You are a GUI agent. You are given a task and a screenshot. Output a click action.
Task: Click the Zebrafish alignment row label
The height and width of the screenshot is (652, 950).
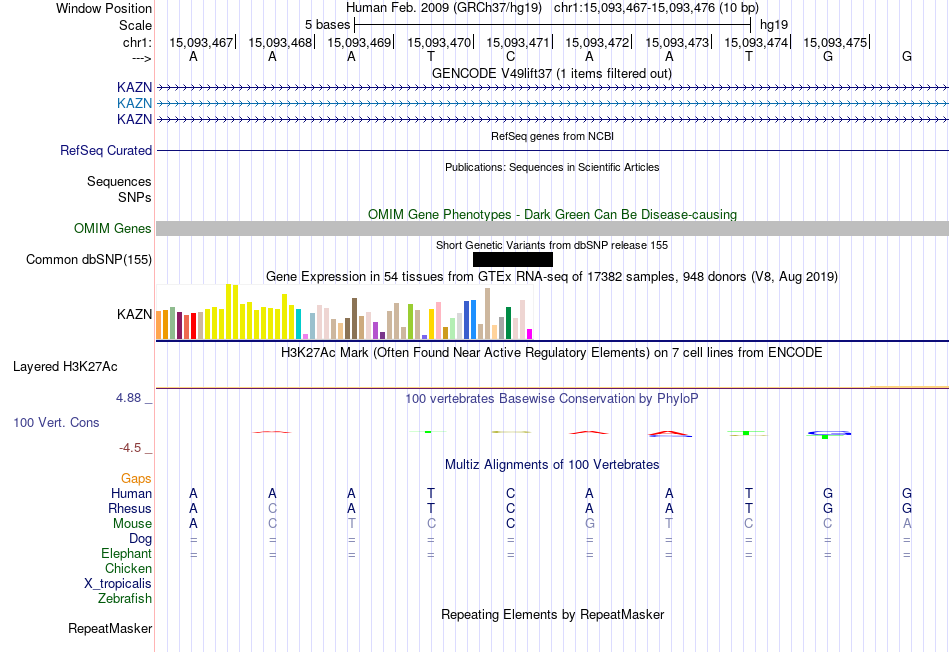(x=125, y=598)
